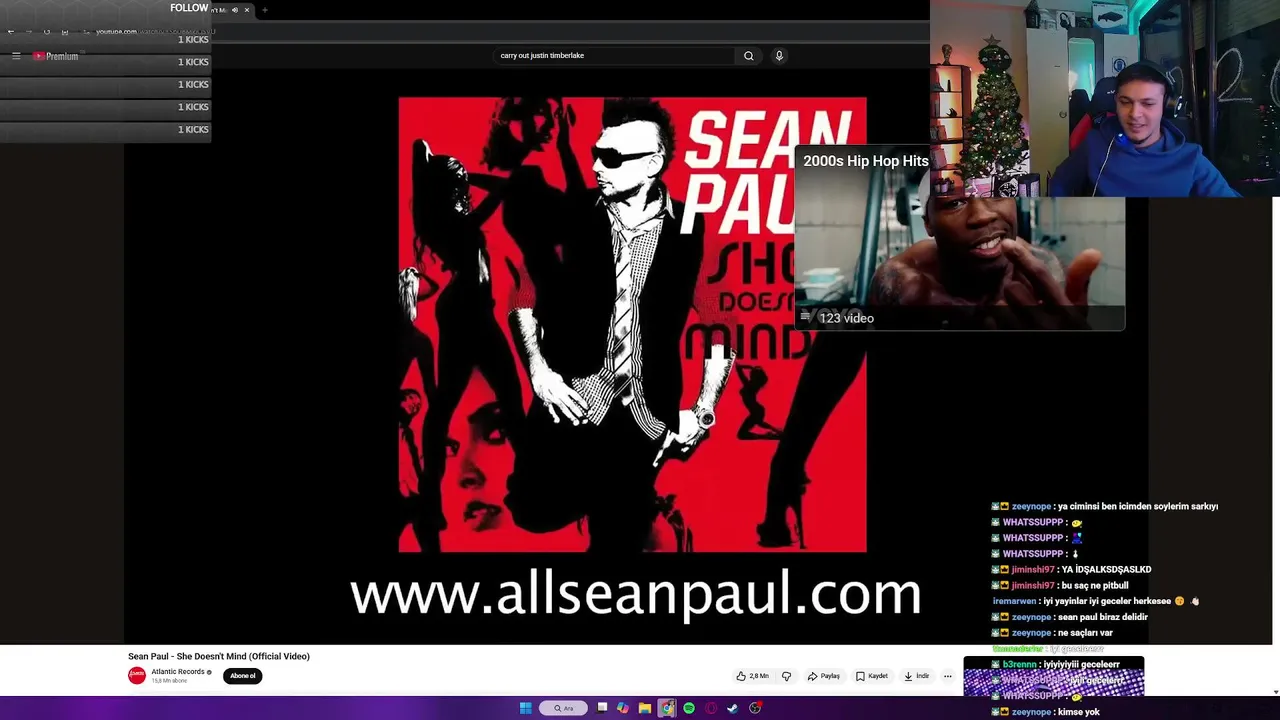Switch to Chrome in the taskbar
Screen dimensions: 1280x720
pyautogui.click(x=667, y=708)
